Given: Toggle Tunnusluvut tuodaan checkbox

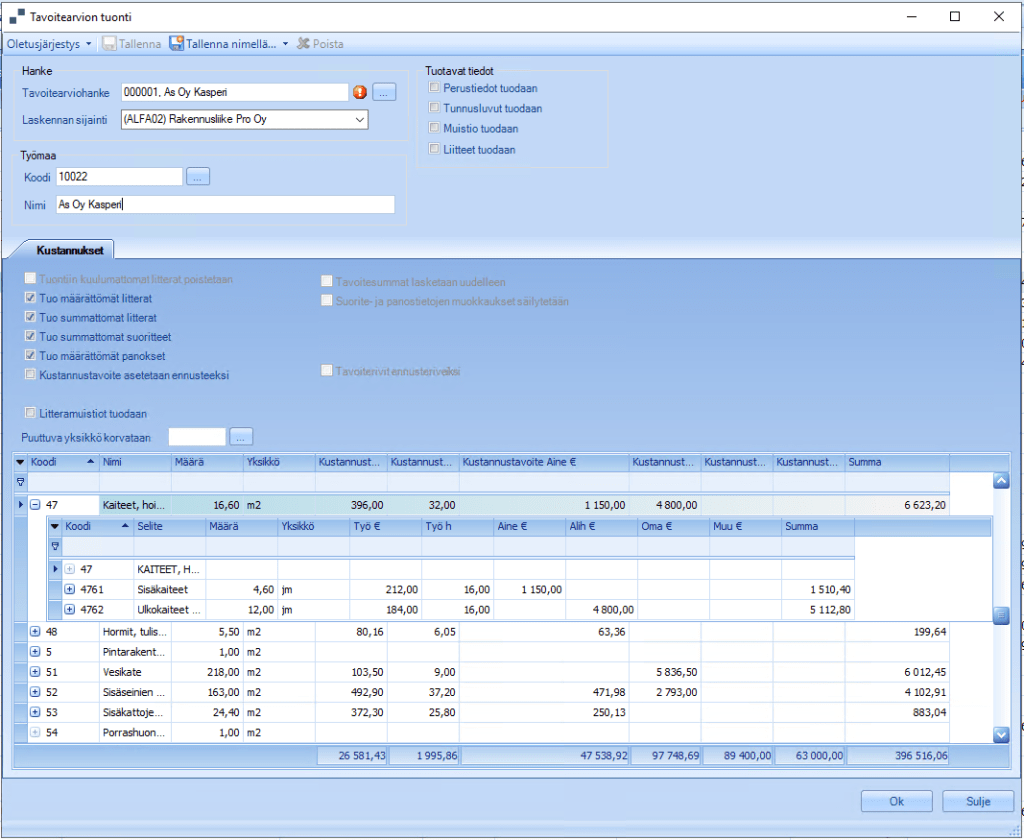Looking at the screenshot, I should pyautogui.click(x=434, y=108).
